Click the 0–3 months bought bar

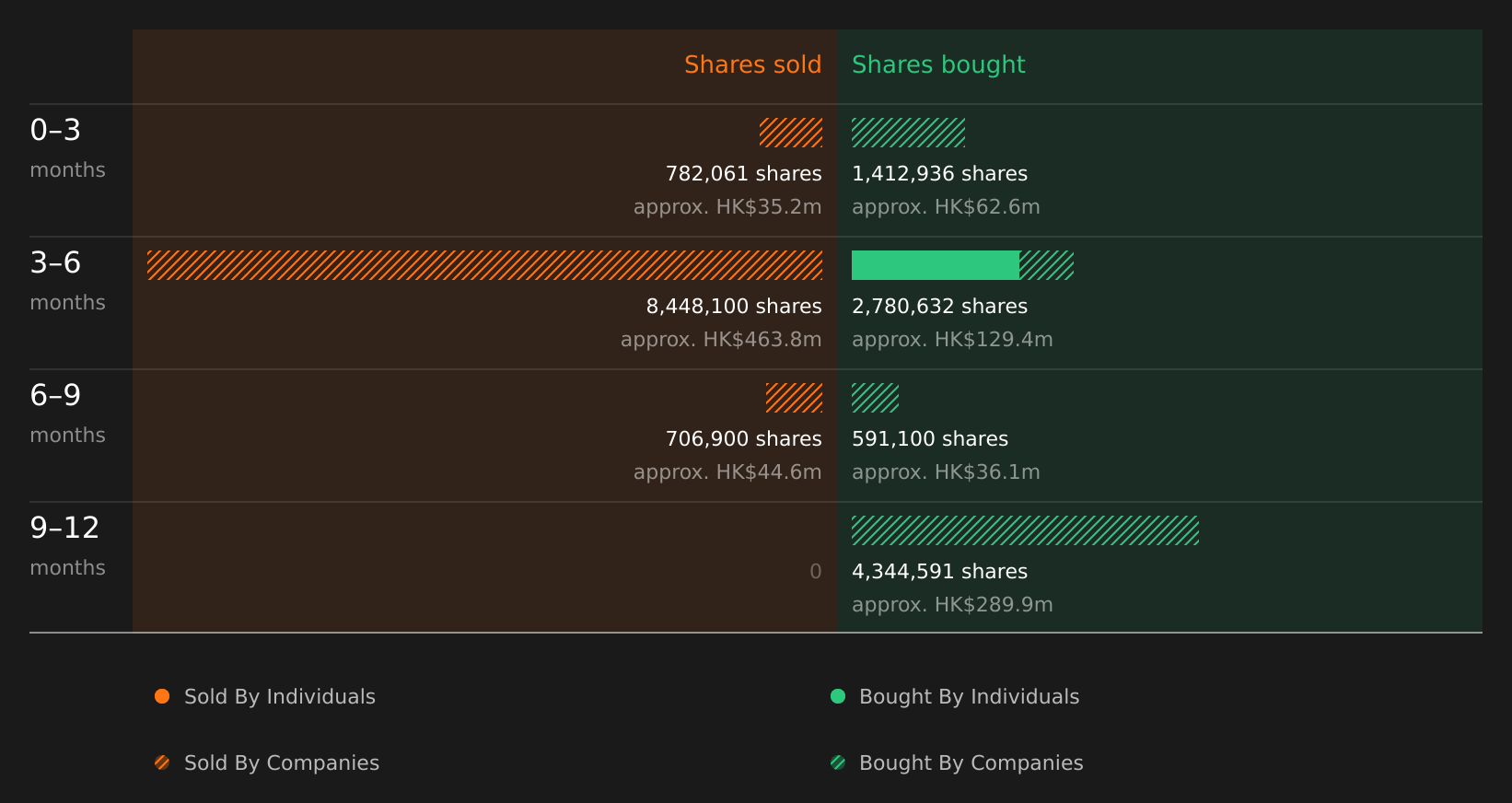(x=908, y=133)
